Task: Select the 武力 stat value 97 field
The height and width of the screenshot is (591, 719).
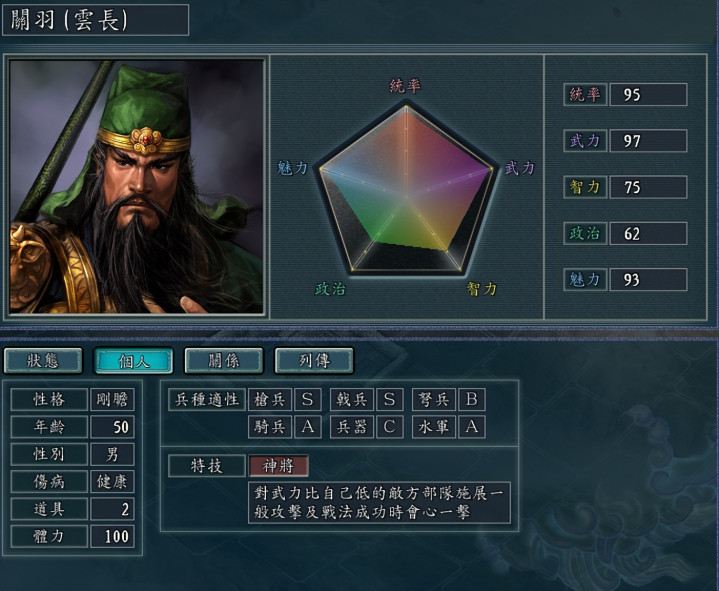Action: [648, 141]
